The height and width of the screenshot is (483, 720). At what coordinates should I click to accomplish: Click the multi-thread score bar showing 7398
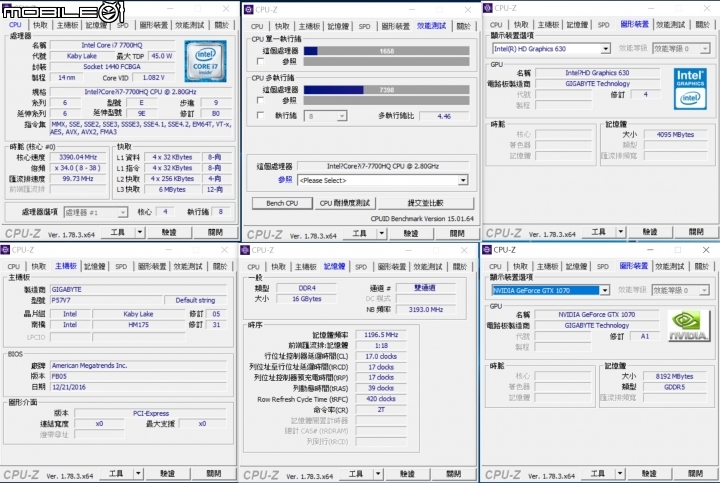tap(387, 90)
